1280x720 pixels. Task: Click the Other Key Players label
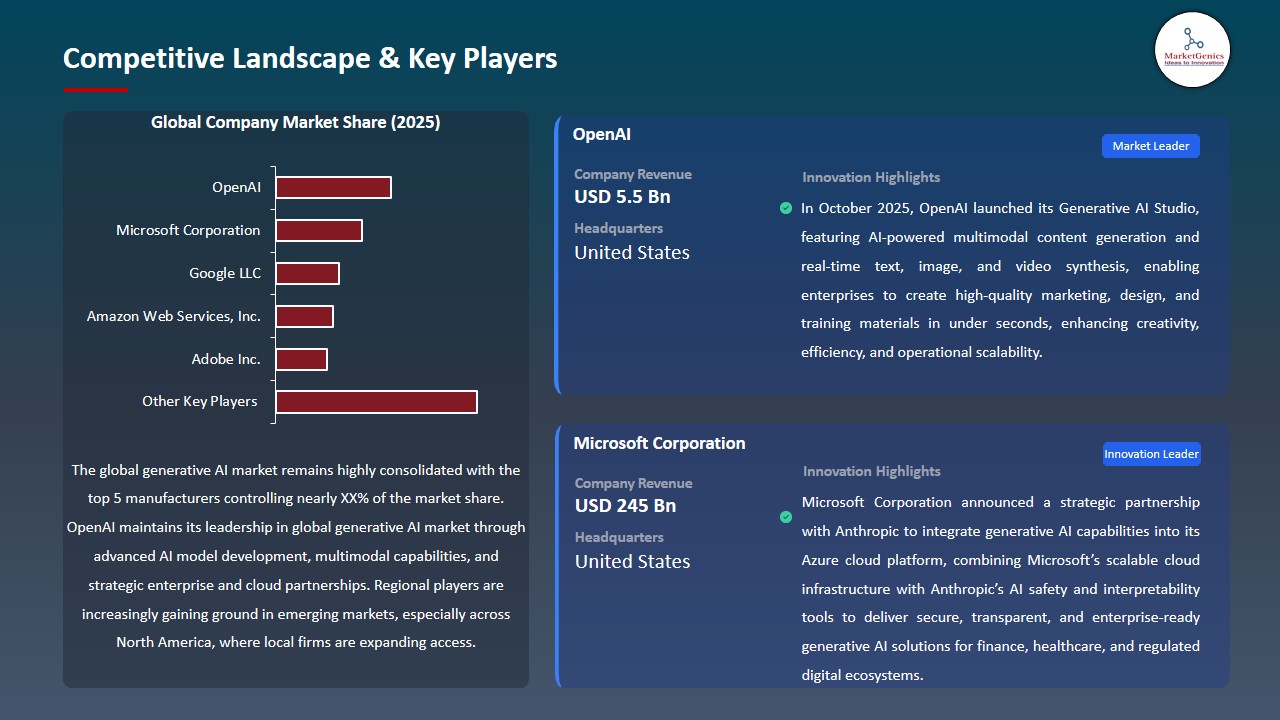(x=200, y=401)
